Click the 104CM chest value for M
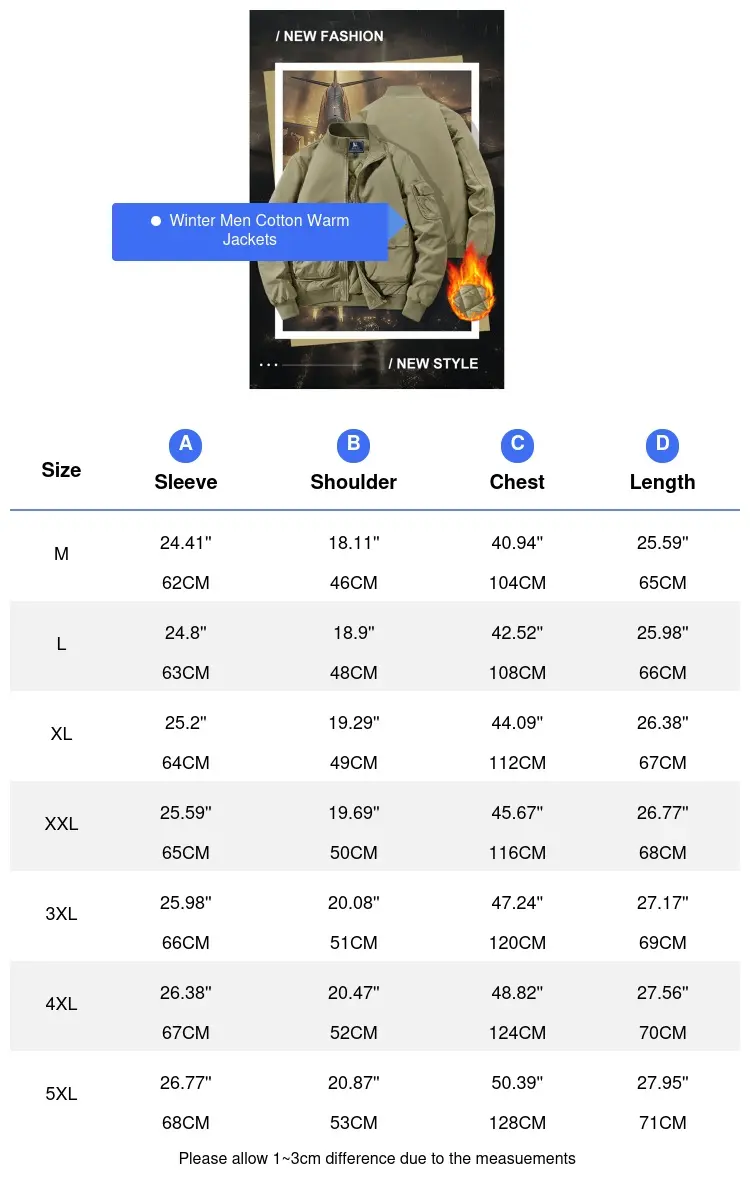Screen dimensions: 750x1200 point(517,583)
